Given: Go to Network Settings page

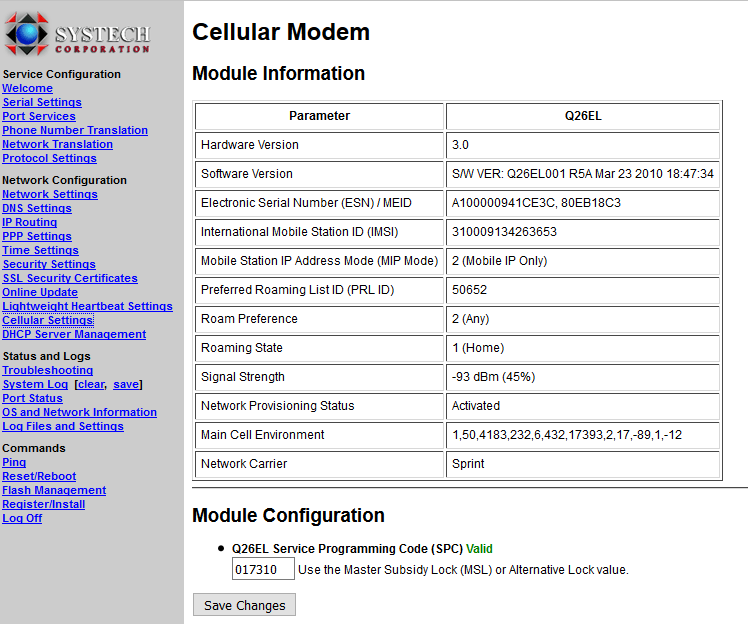Looking at the screenshot, I should (50, 194).
